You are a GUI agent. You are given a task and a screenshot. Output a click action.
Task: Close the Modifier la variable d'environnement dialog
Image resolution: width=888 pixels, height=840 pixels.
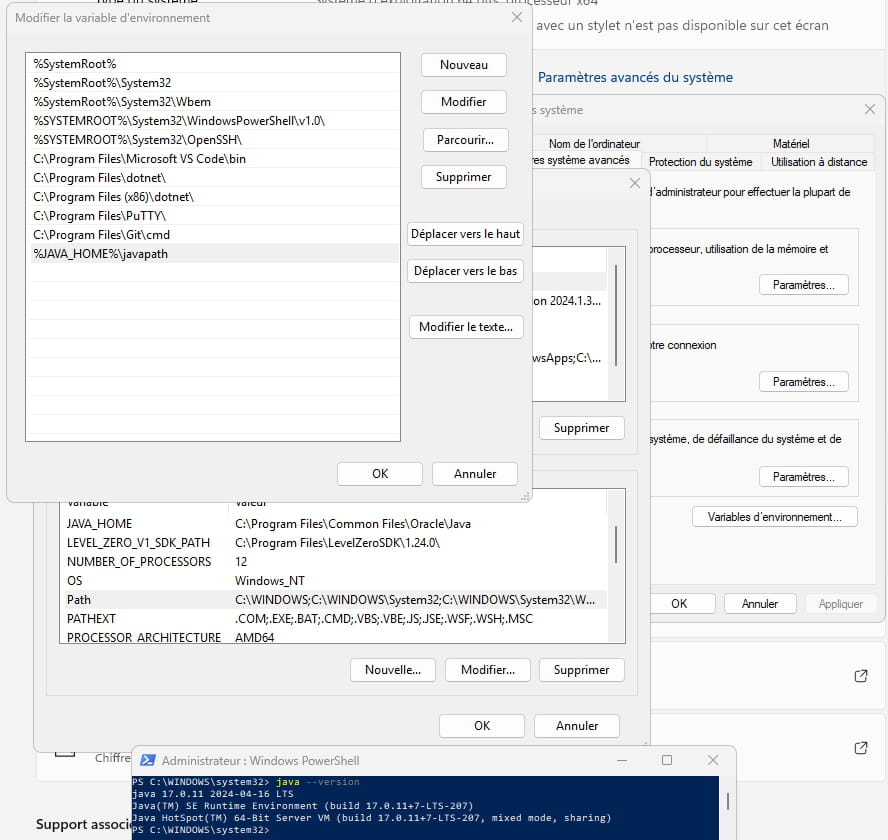pyautogui.click(x=516, y=17)
